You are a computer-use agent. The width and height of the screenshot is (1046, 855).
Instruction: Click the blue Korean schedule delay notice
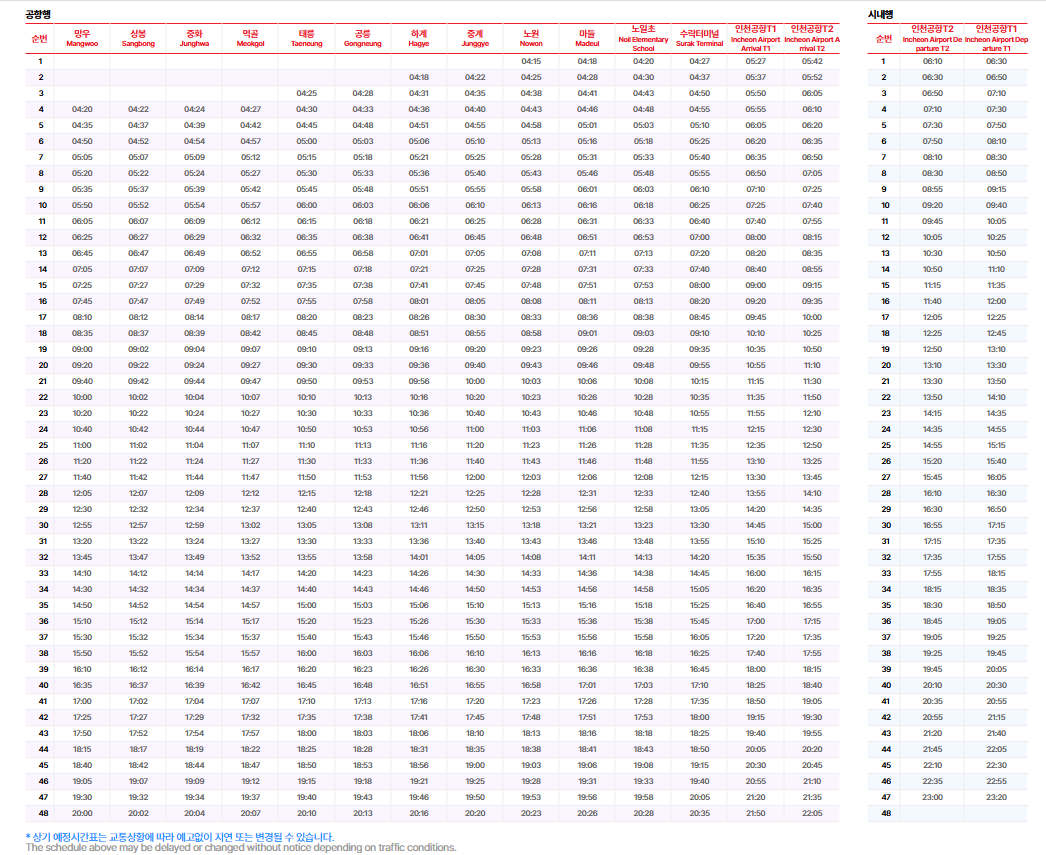click(180, 837)
